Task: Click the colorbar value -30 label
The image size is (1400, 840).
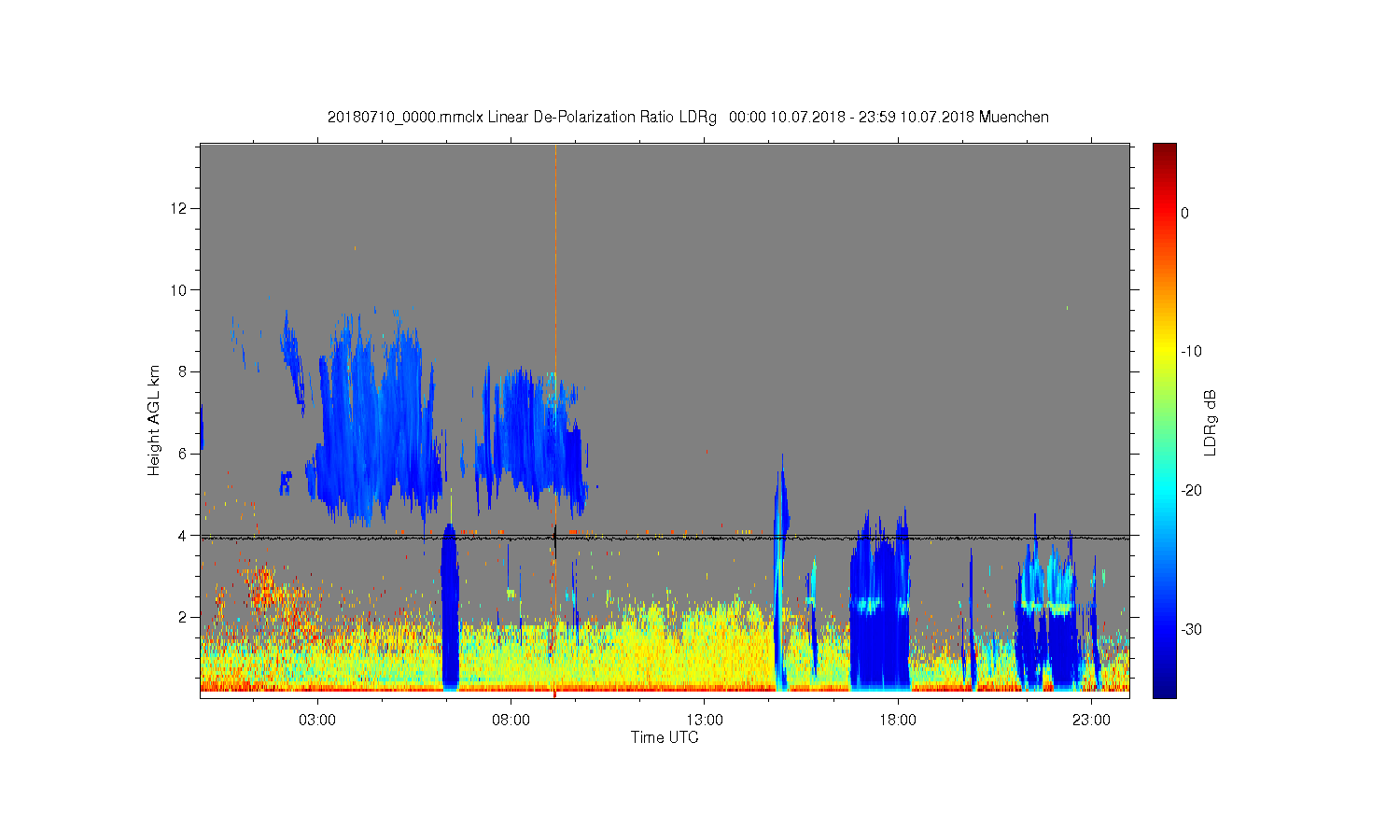Action: 1191,630
